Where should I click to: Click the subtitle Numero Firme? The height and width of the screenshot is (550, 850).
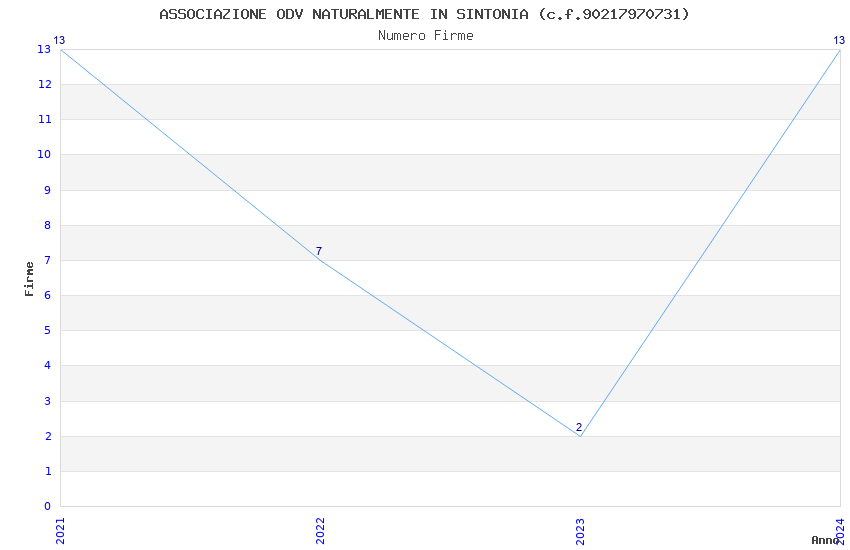(x=426, y=36)
